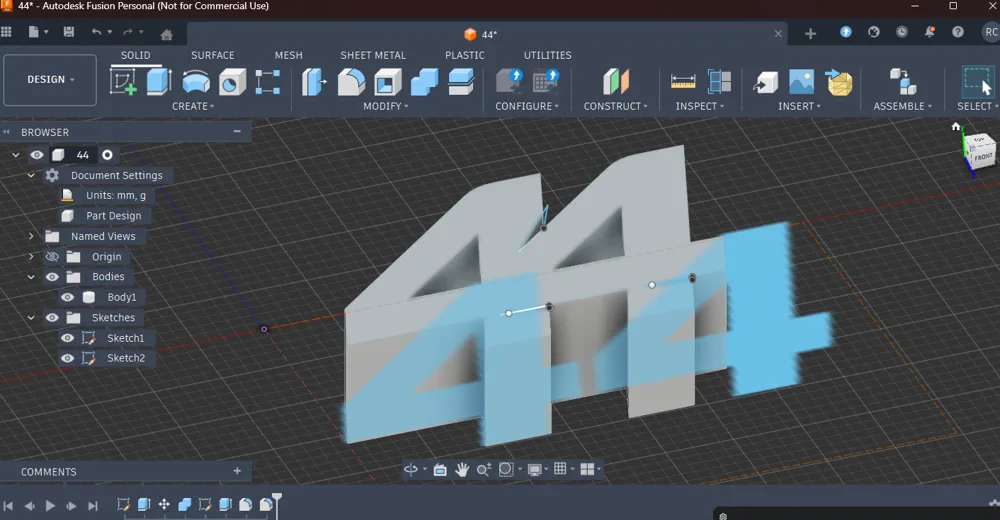Click the Insert Image (canvas) icon
Image resolution: width=1000 pixels, height=520 pixels.
[x=801, y=82]
